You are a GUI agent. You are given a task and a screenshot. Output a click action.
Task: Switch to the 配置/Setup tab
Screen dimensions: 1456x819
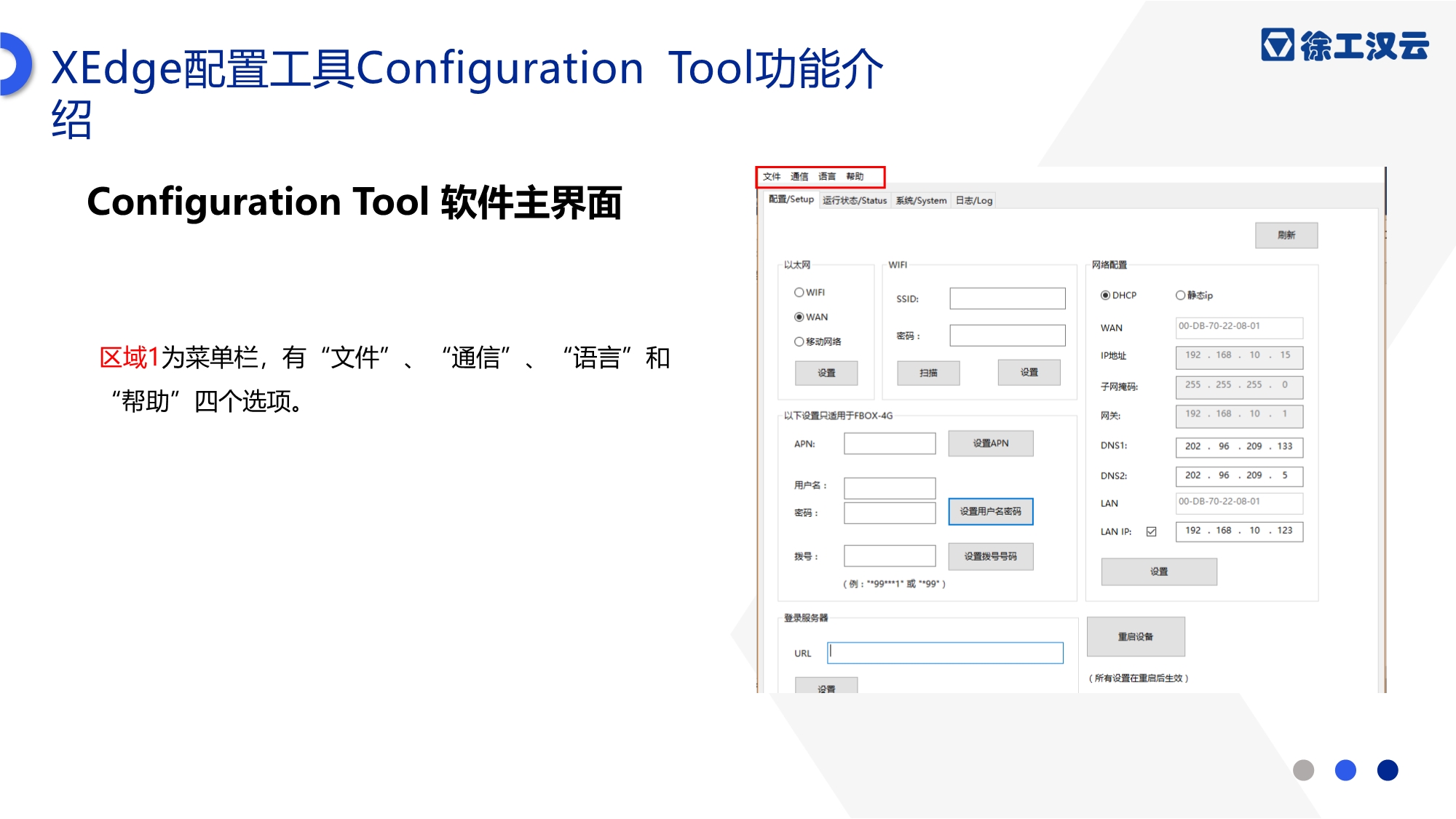(x=791, y=199)
